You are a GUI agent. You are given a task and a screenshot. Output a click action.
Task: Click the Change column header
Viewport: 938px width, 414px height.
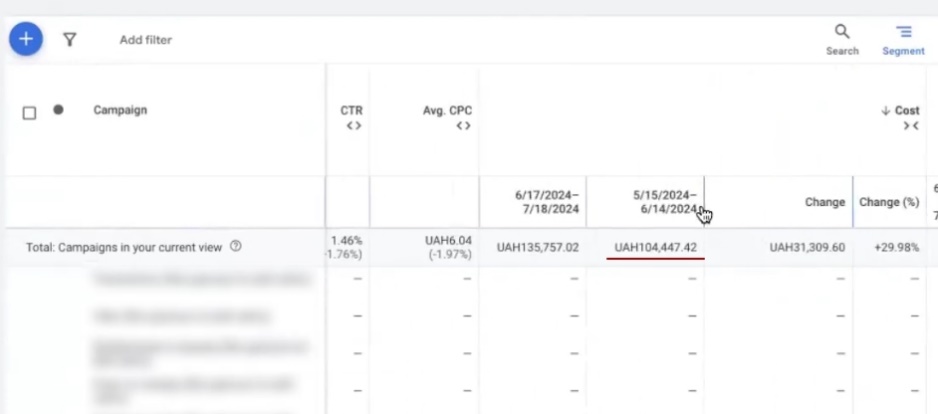pyautogui.click(x=825, y=202)
